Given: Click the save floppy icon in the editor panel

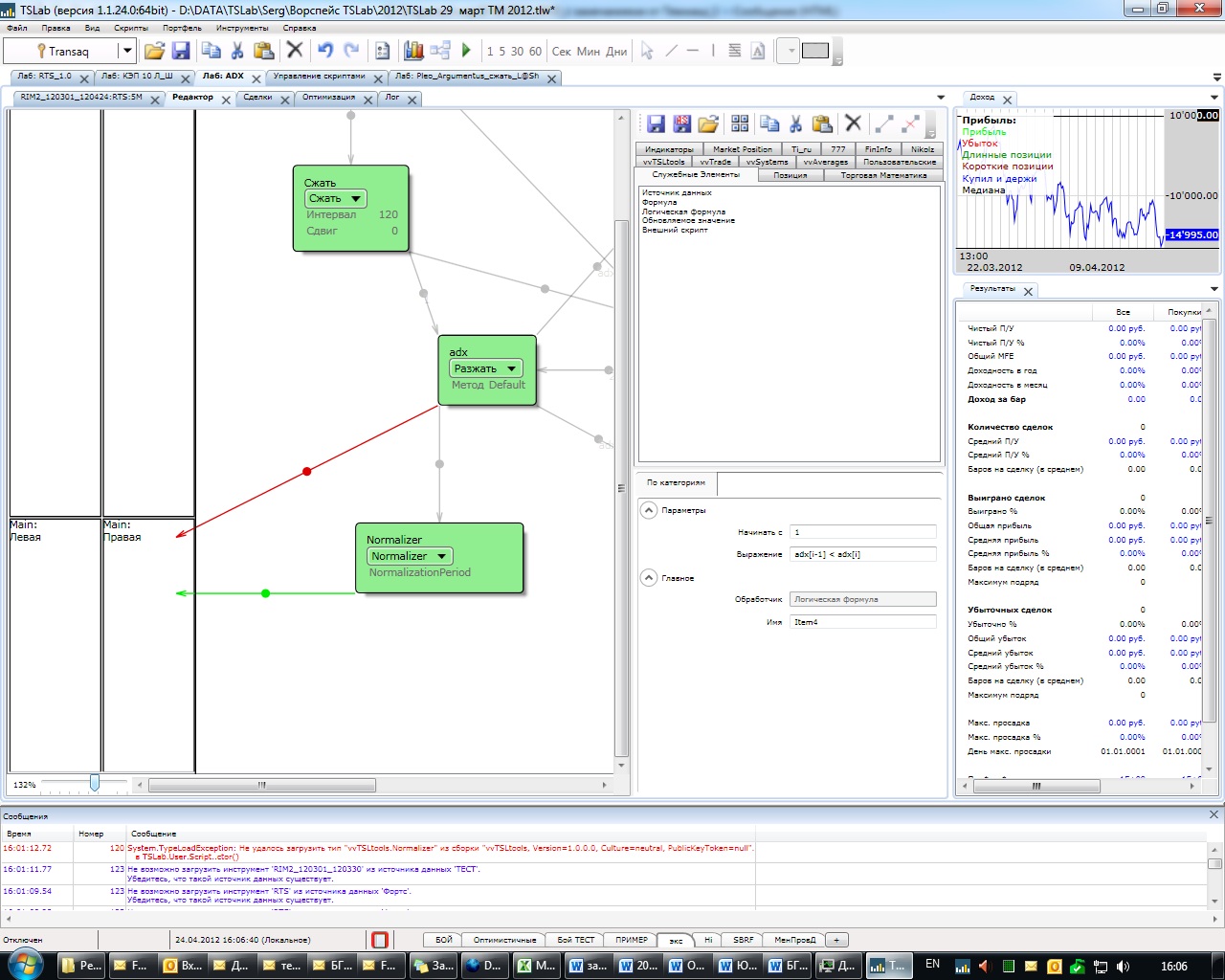Looking at the screenshot, I should tap(656, 123).
